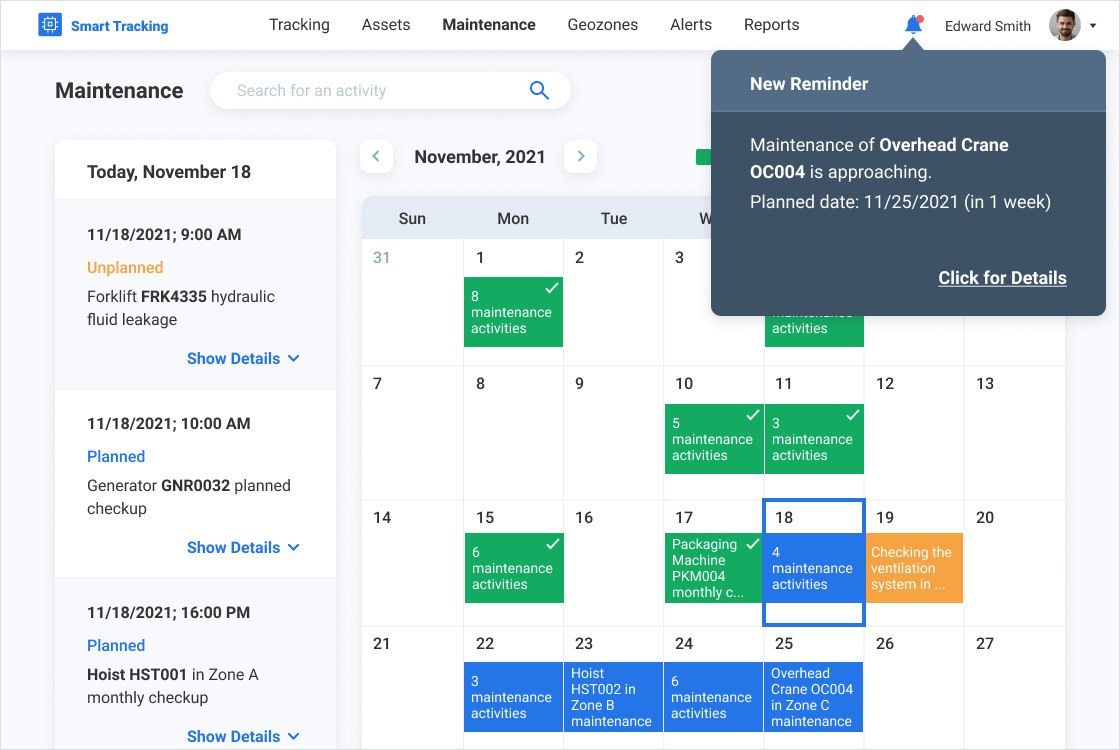This screenshot has width=1120, height=750.
Task: Click Edward Smith's profile avatar
Action: (x=1064, y=25)
